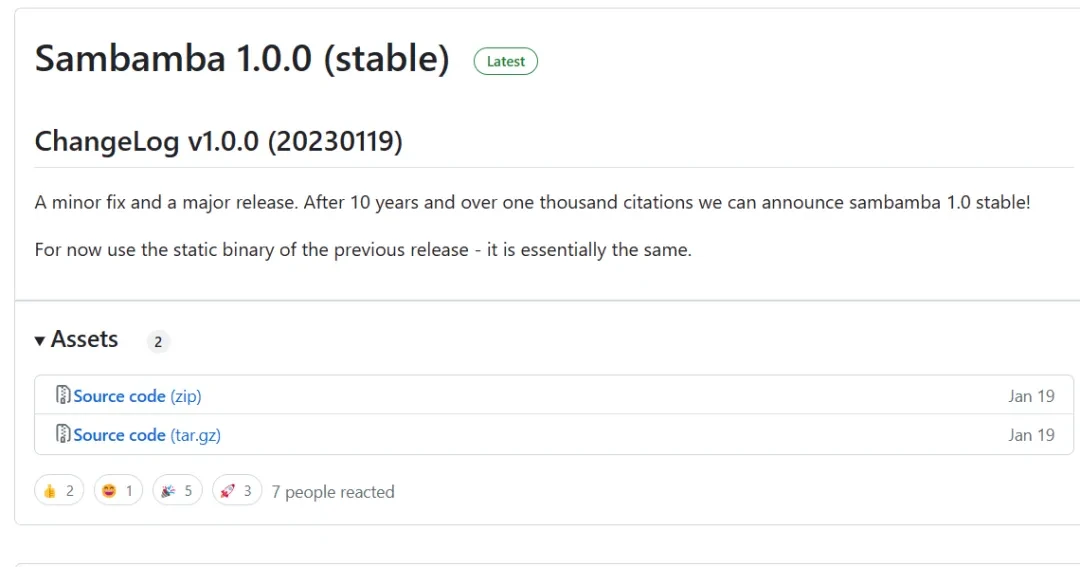React with the thumbs up emoji

coord(59,491)
